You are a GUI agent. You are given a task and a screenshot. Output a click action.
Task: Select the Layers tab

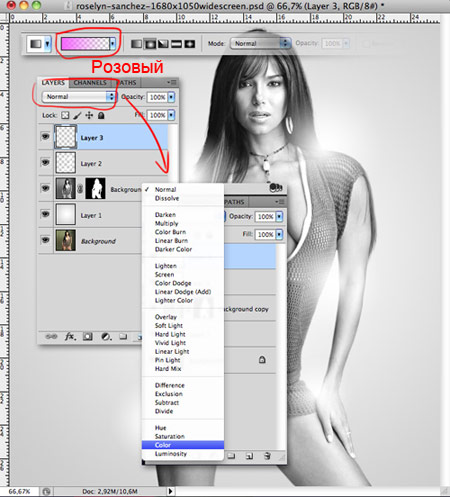pos(53,82)
